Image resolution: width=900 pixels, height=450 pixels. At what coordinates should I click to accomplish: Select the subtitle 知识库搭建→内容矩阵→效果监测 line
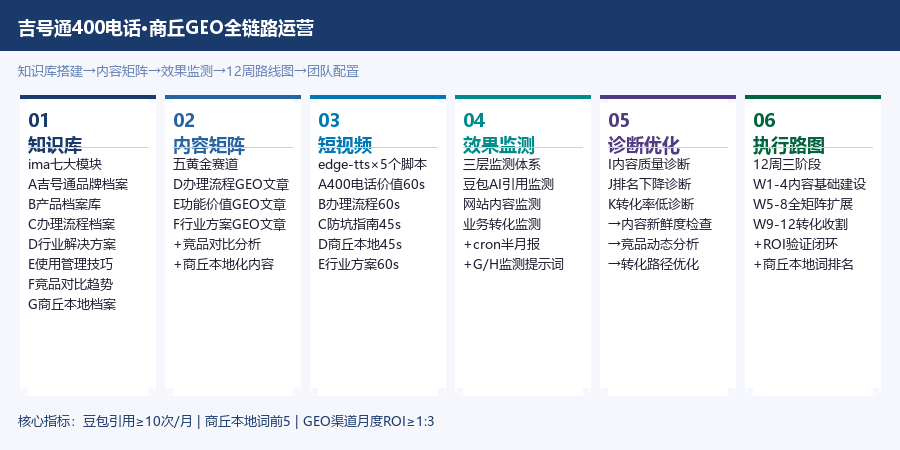pos(188,71)
